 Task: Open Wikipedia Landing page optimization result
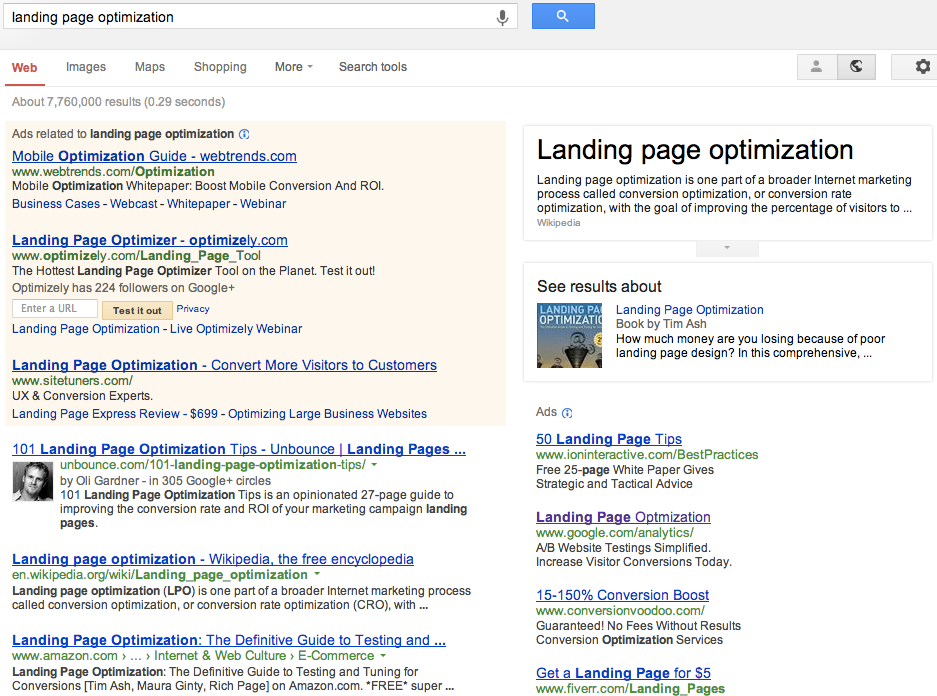pyautogui.click(x=213, y=559)
